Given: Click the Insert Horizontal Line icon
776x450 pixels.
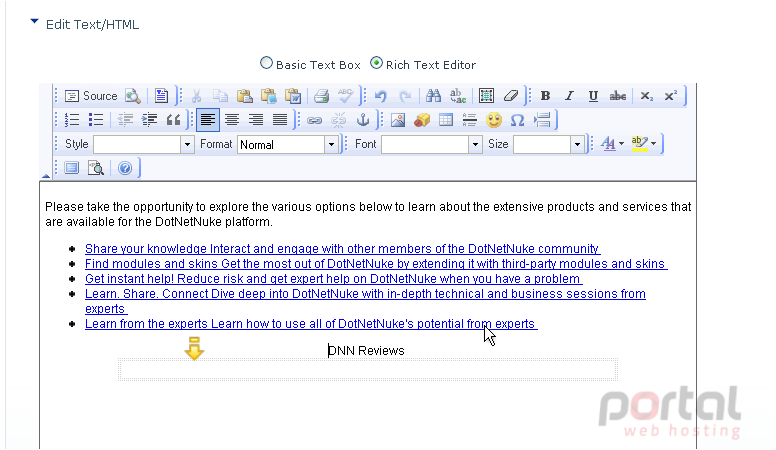Looking at the screenshot, I should coord(470,120).
